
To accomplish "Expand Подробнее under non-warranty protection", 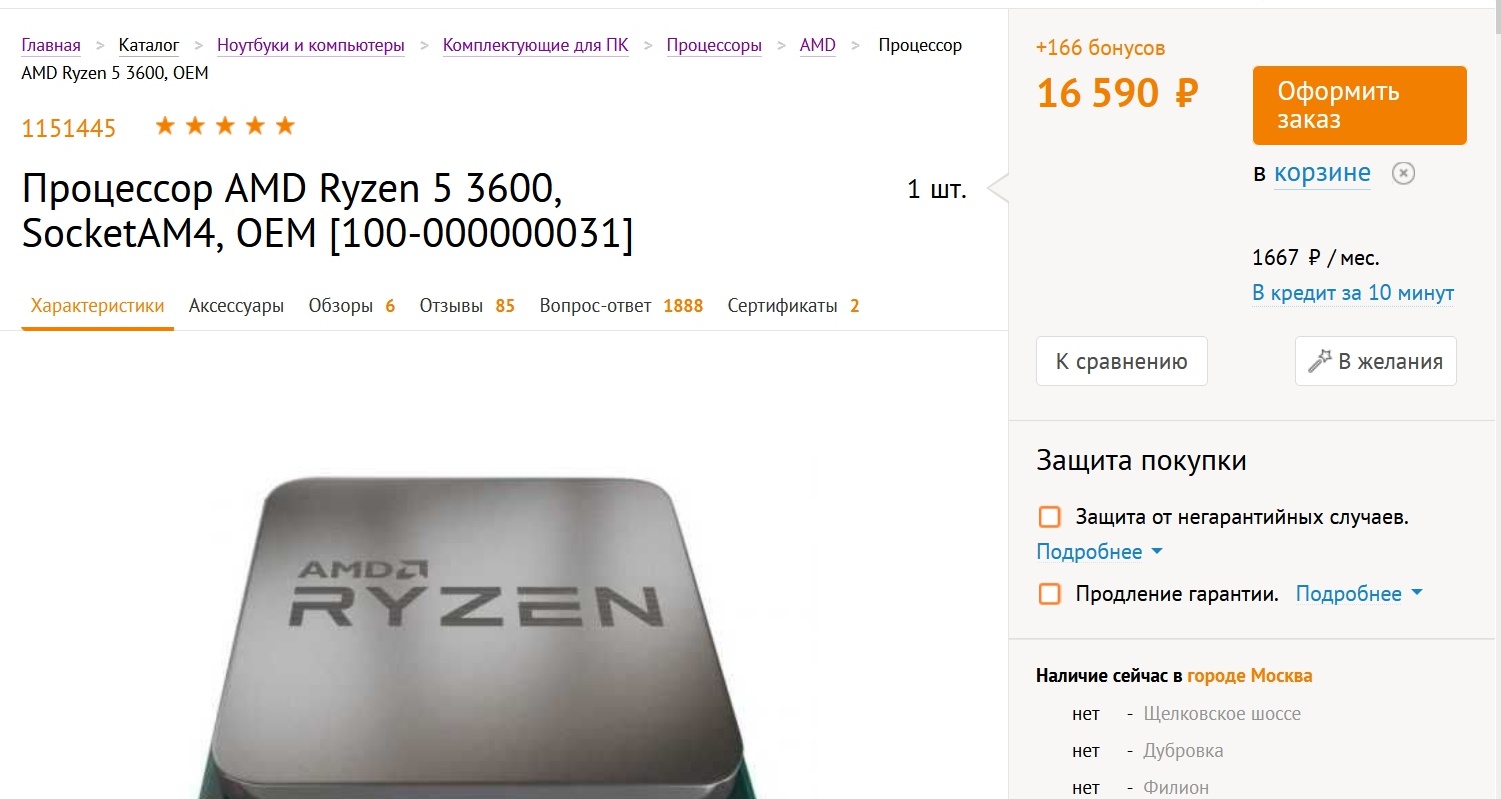I will [x=1099, y=552].
